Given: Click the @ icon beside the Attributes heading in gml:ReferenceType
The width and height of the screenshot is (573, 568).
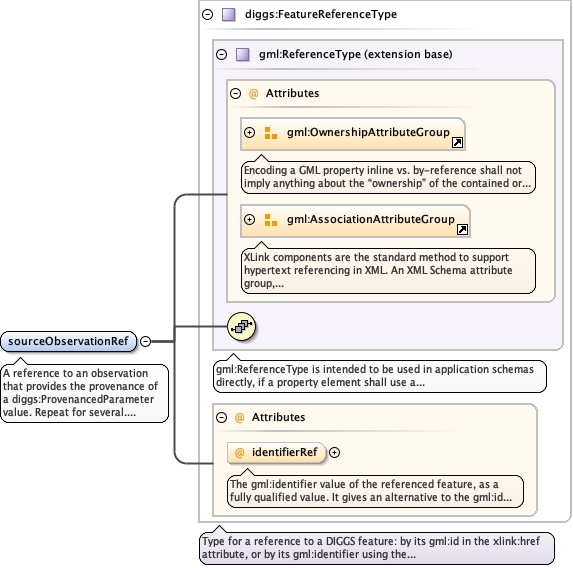Looking at the screenshot, I should tap(253, 94).
